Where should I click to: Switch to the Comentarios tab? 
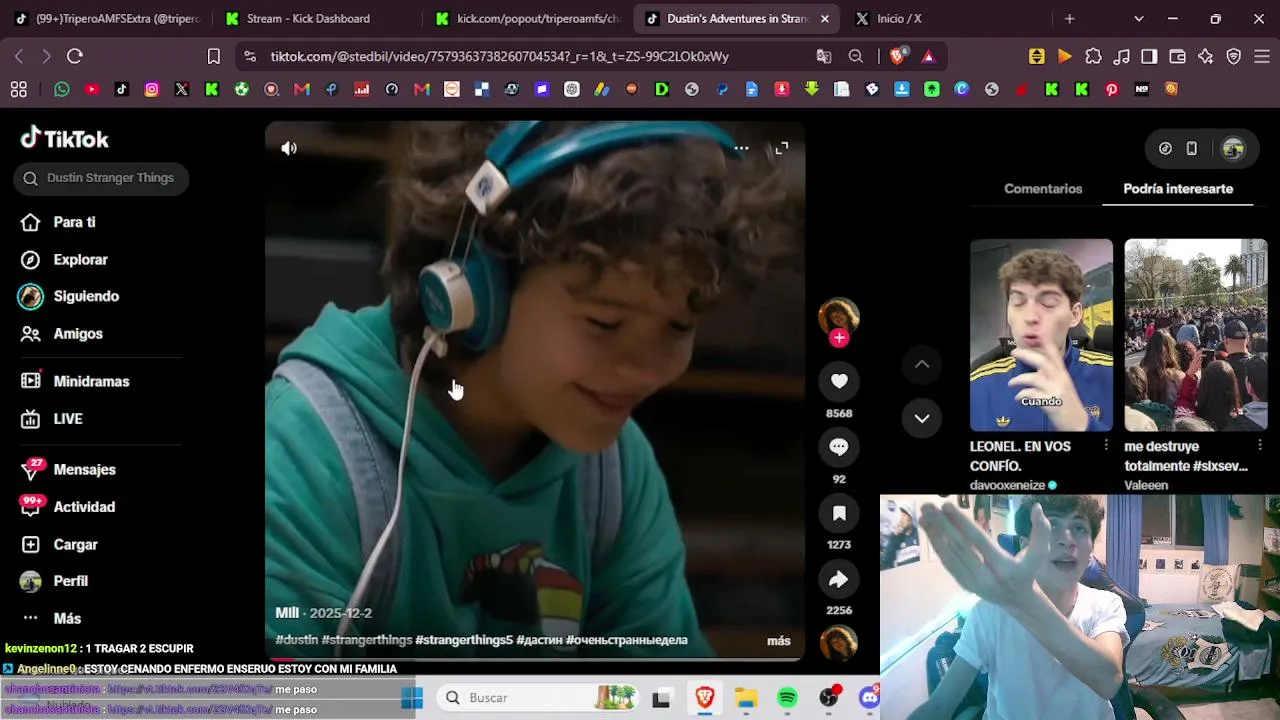(1043, 189)
